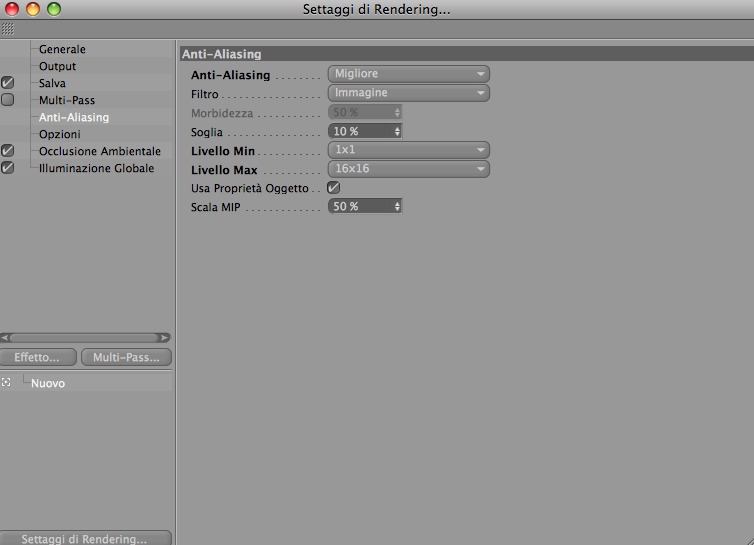The image size is (754, 545).
Task: Select the Generale section
Action: point(62,49)
